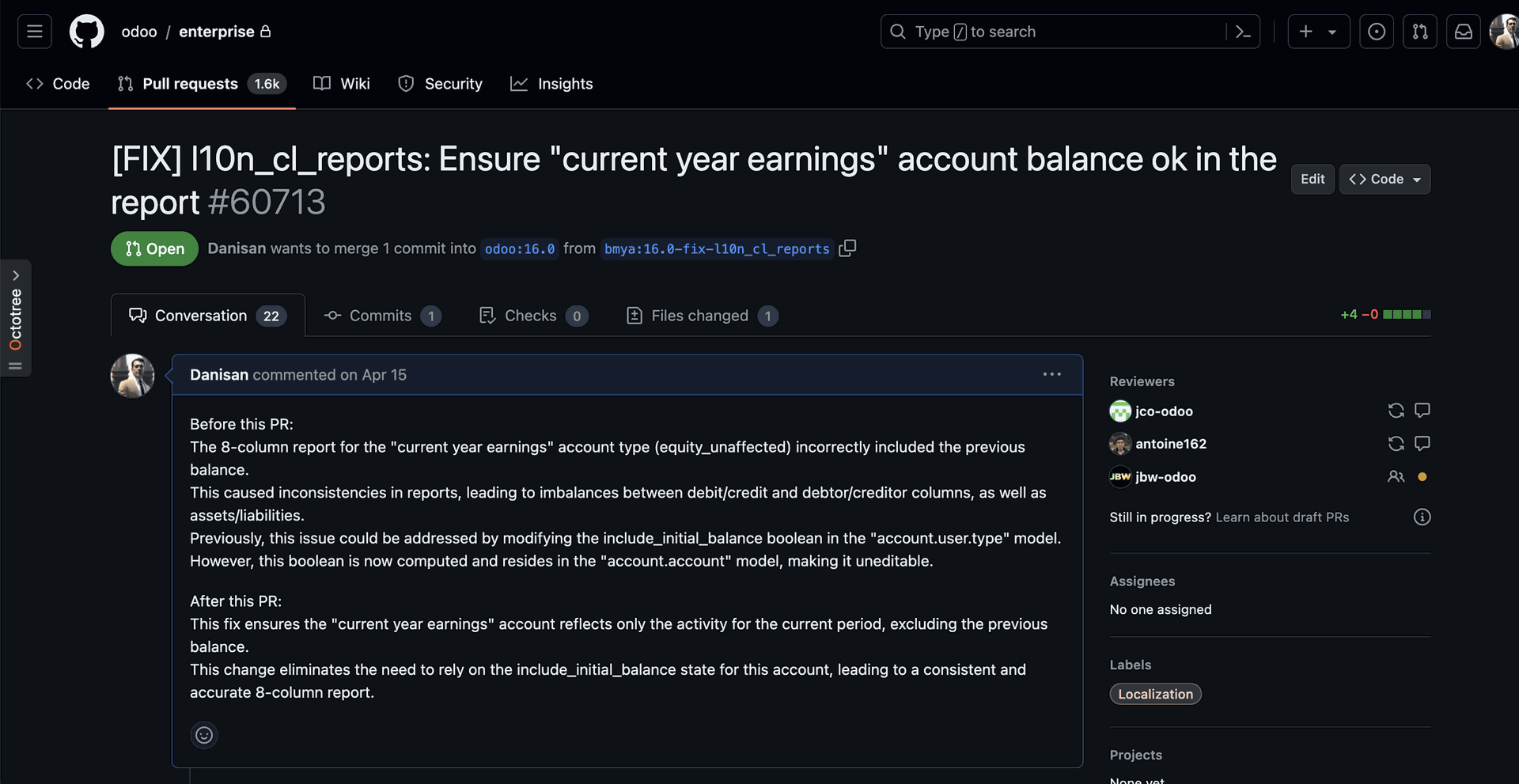Open the create new plus dropdown

click(1318, 32)
